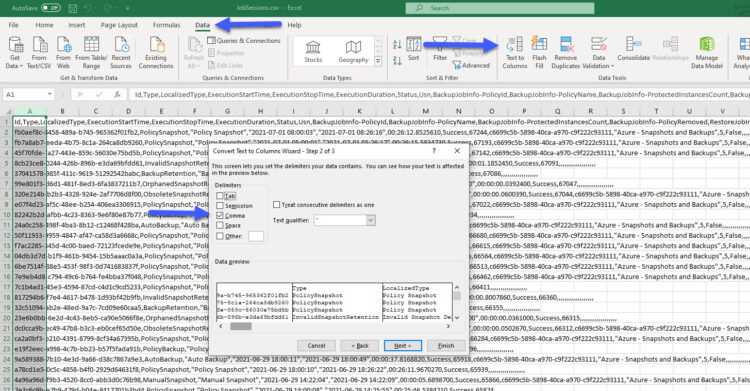The width and height of the screenshot is (750, 391).
Task: Select column A header
Action: point(30,111)
